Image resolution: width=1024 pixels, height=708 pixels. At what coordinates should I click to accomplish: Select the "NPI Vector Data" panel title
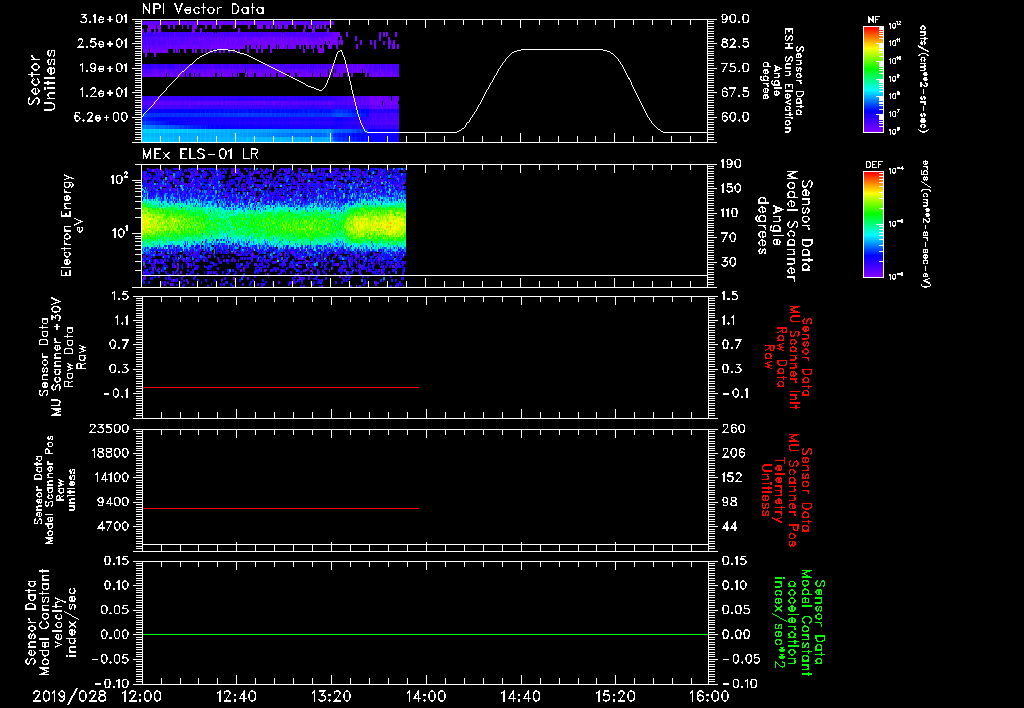click(x=203, y=9)
